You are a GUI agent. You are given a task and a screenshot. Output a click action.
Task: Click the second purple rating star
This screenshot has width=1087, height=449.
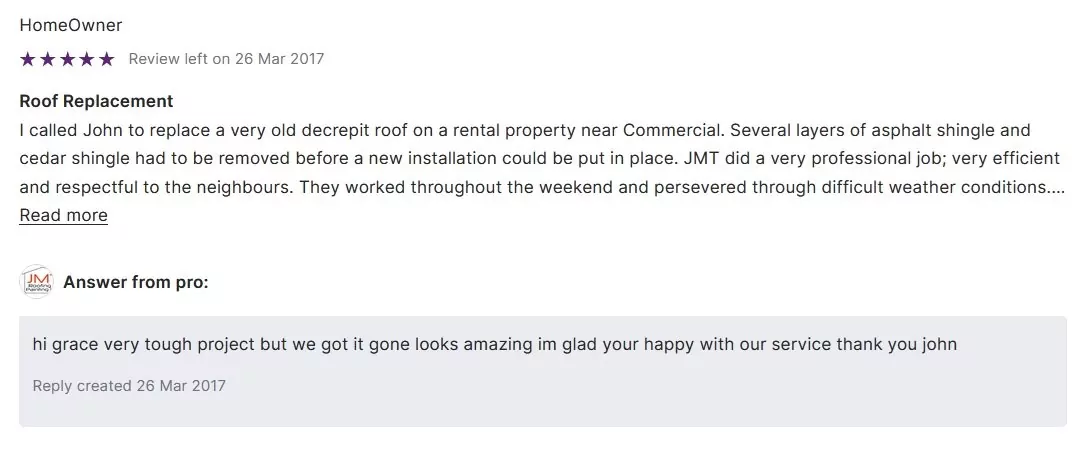click(47, 59)
